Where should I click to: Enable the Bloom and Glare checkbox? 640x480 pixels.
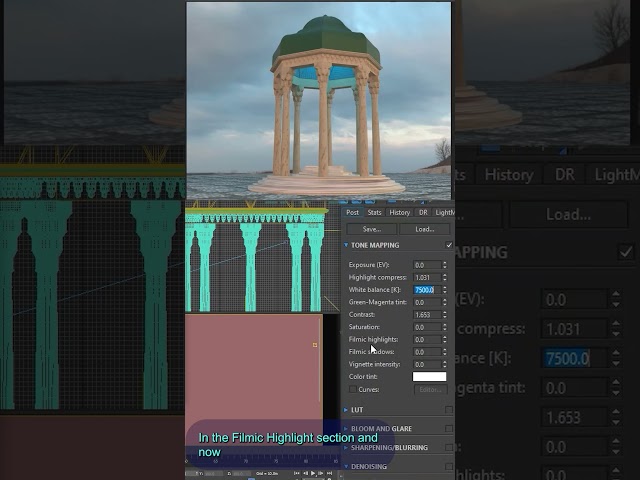(449, 429)
